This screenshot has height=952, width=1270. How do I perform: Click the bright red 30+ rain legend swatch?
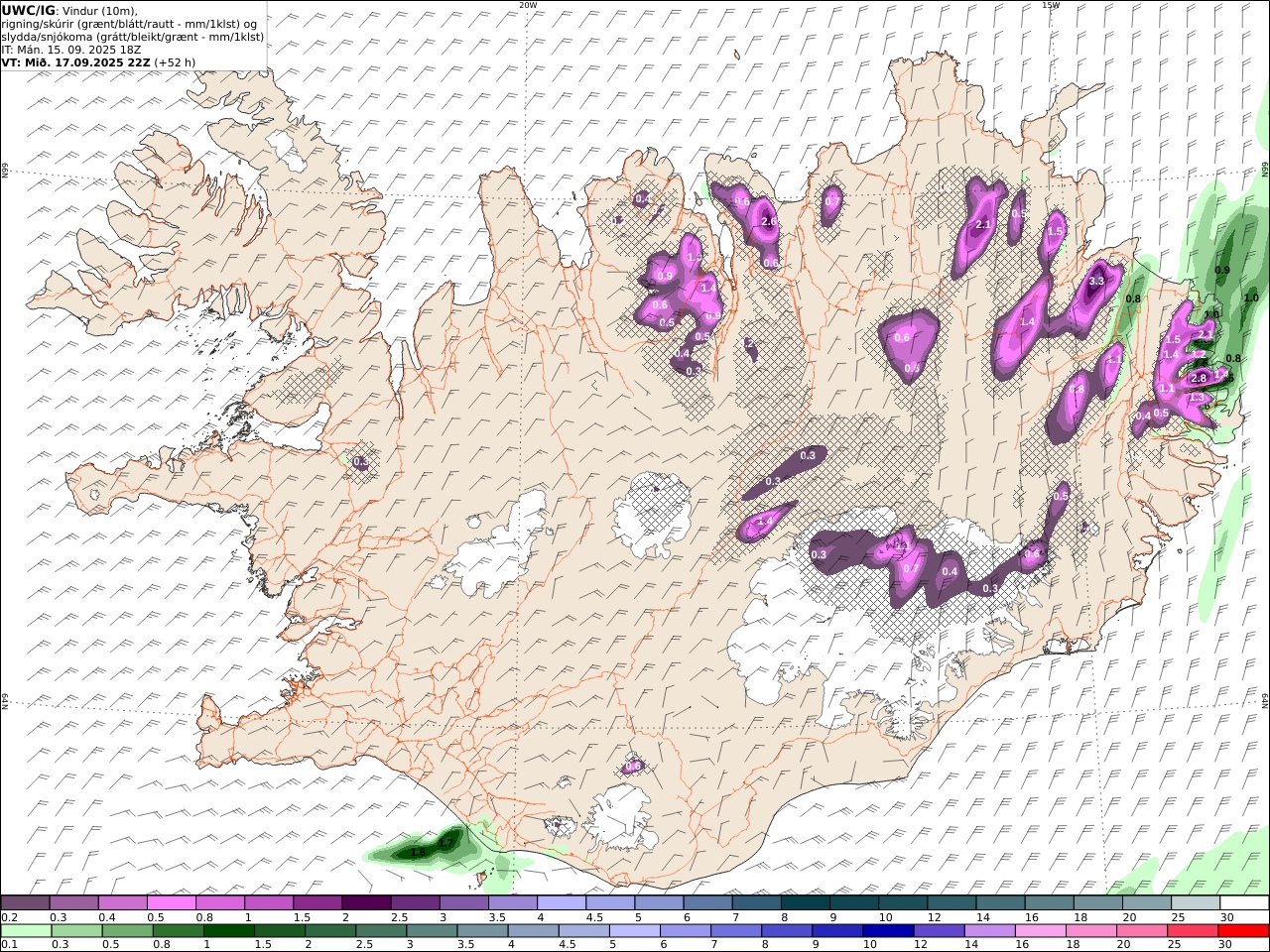(x=1244, y=931)
